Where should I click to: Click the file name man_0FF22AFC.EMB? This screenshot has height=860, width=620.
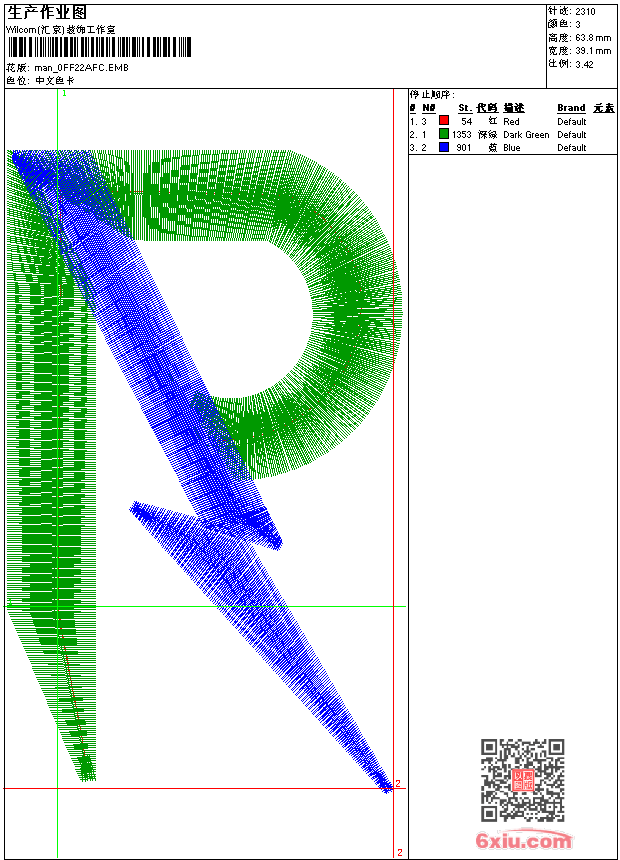[81, 68]
